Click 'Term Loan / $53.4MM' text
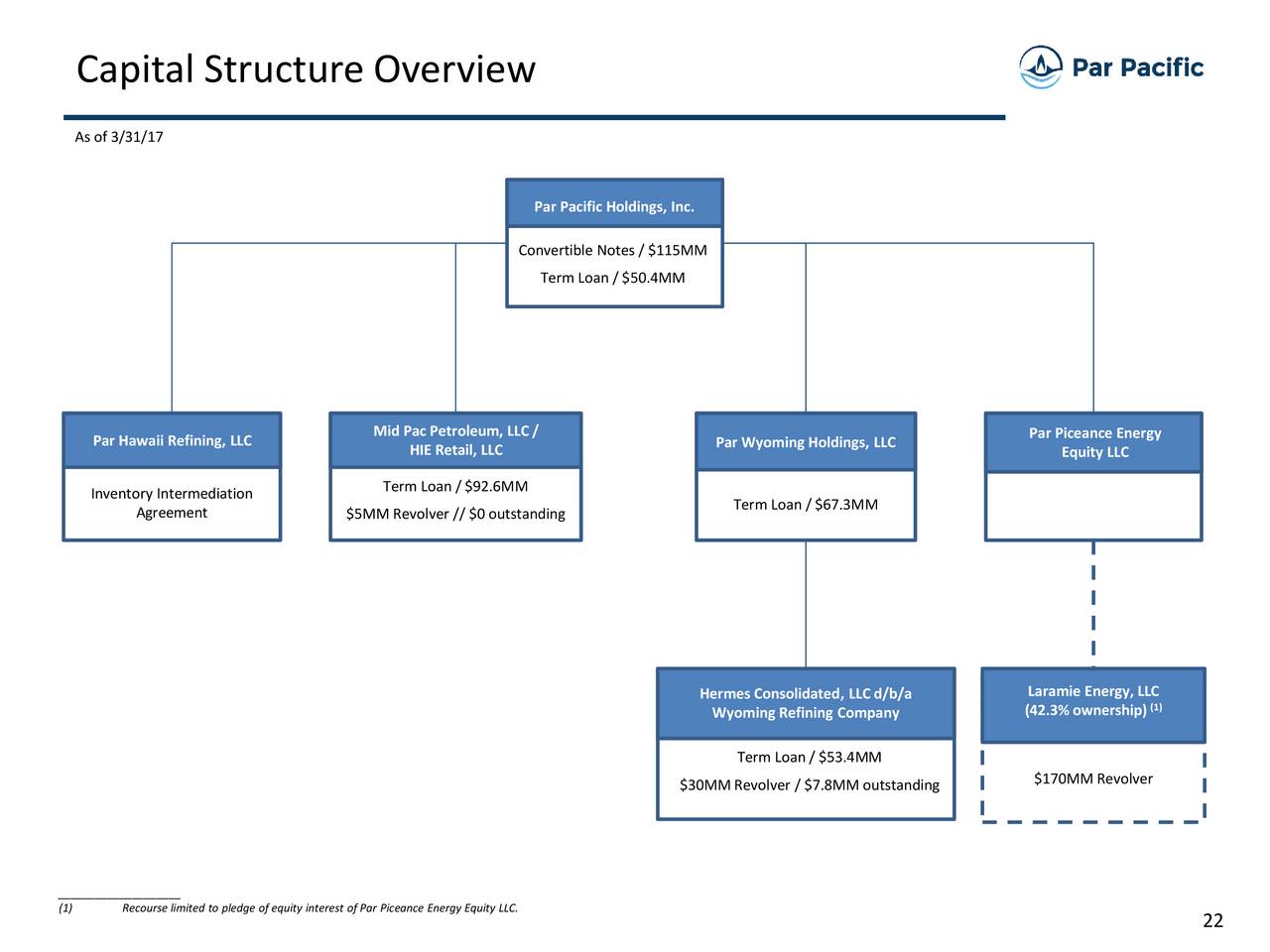 tap(810, 758)
